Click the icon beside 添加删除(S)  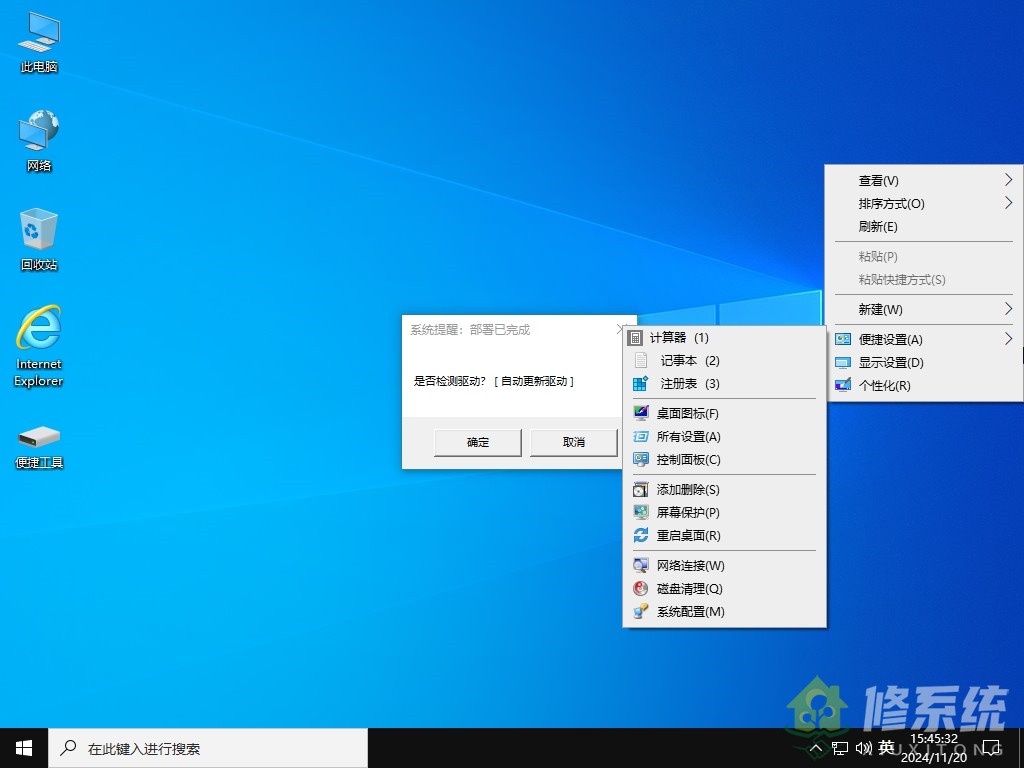click(641, 489)
